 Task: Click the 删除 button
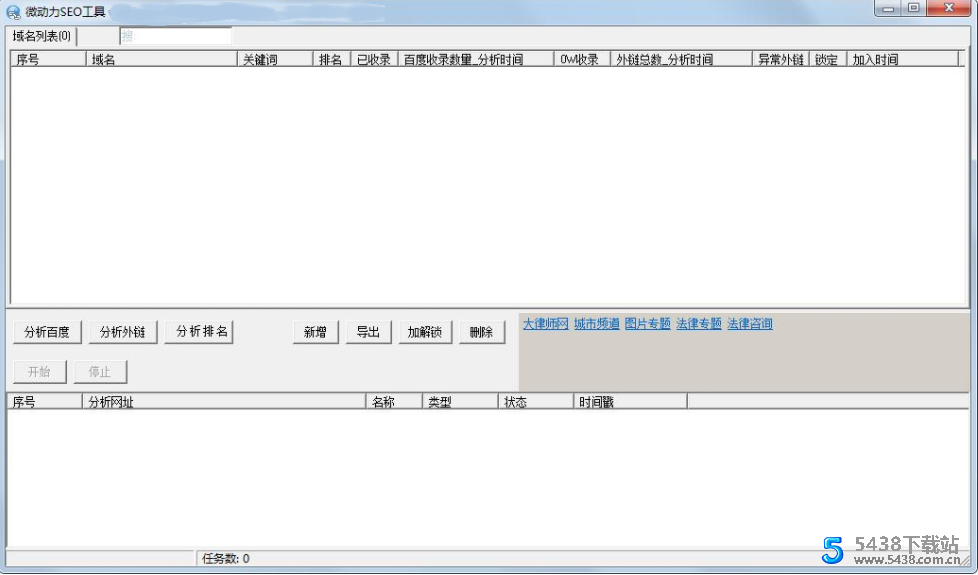[482, 332]
